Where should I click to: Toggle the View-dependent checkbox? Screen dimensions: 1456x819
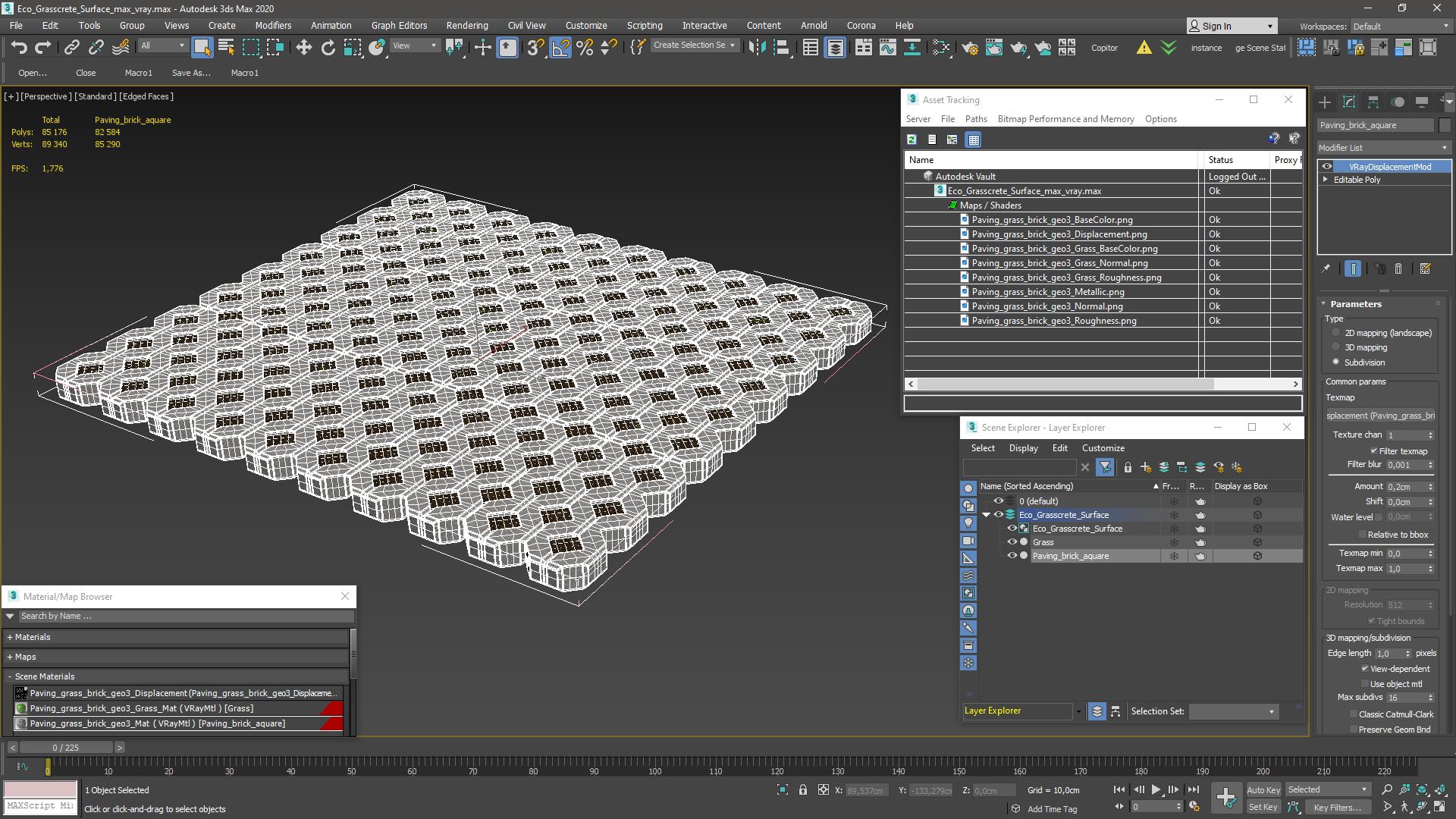[1365, 669]
